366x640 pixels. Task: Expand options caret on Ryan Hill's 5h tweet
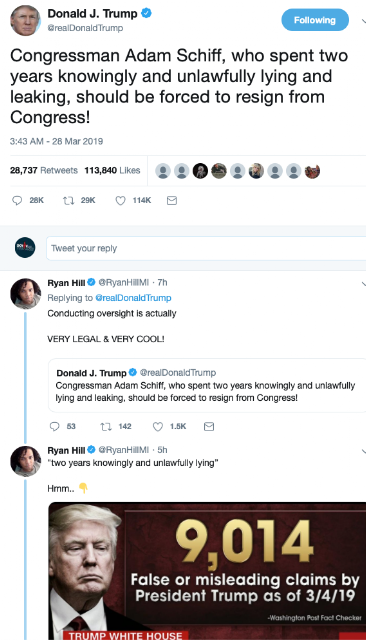(363, 451)
